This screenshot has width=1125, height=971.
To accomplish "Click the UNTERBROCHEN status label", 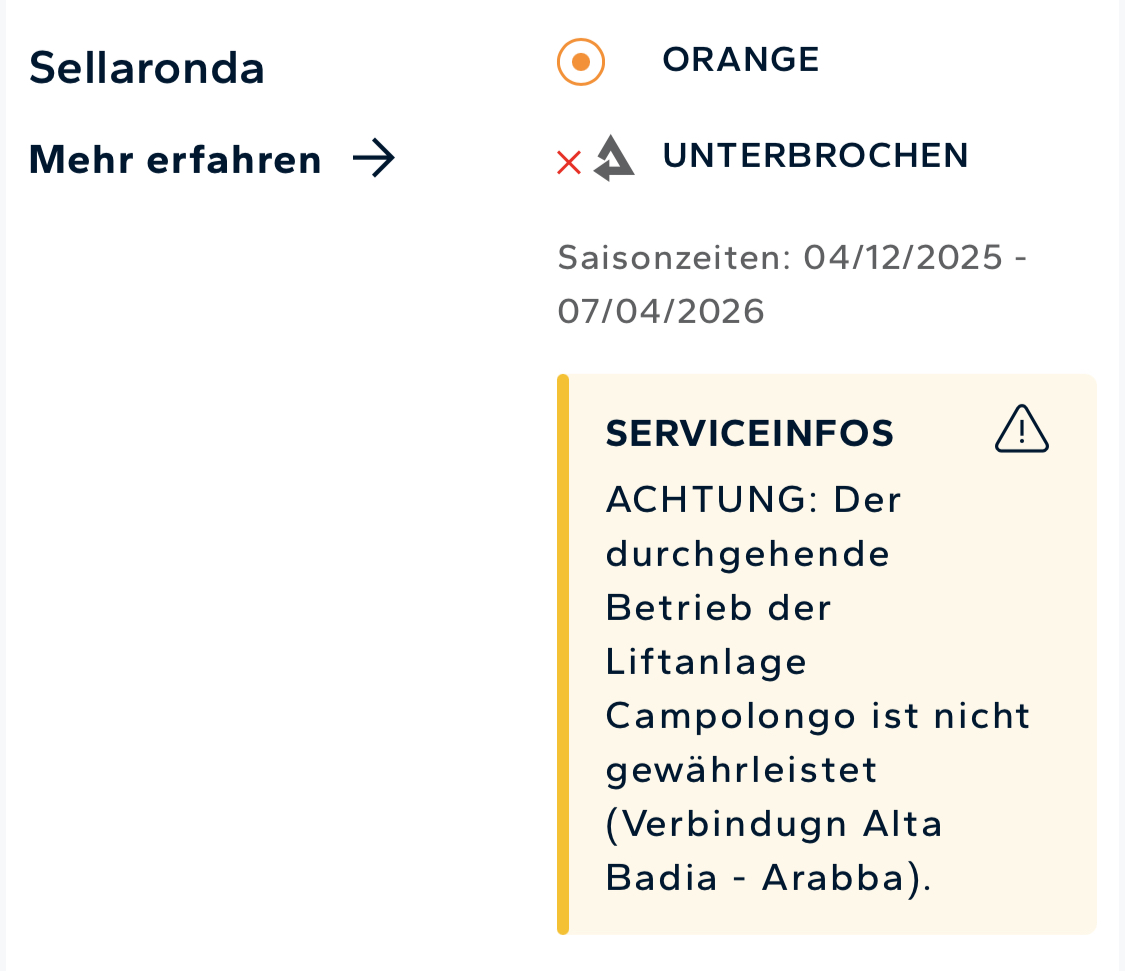I will click(x=815, y=156).
